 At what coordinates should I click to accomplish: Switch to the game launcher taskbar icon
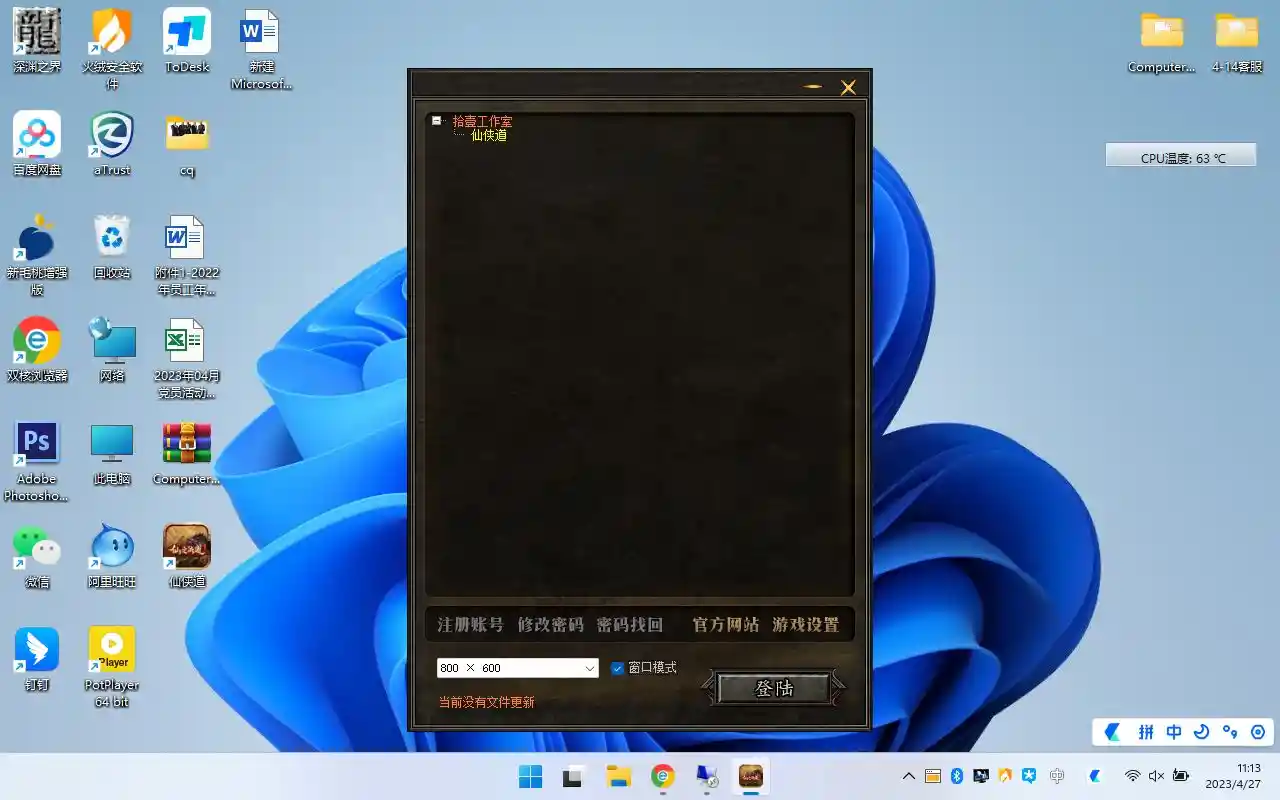pyautogui.click(x=750, y=776)
